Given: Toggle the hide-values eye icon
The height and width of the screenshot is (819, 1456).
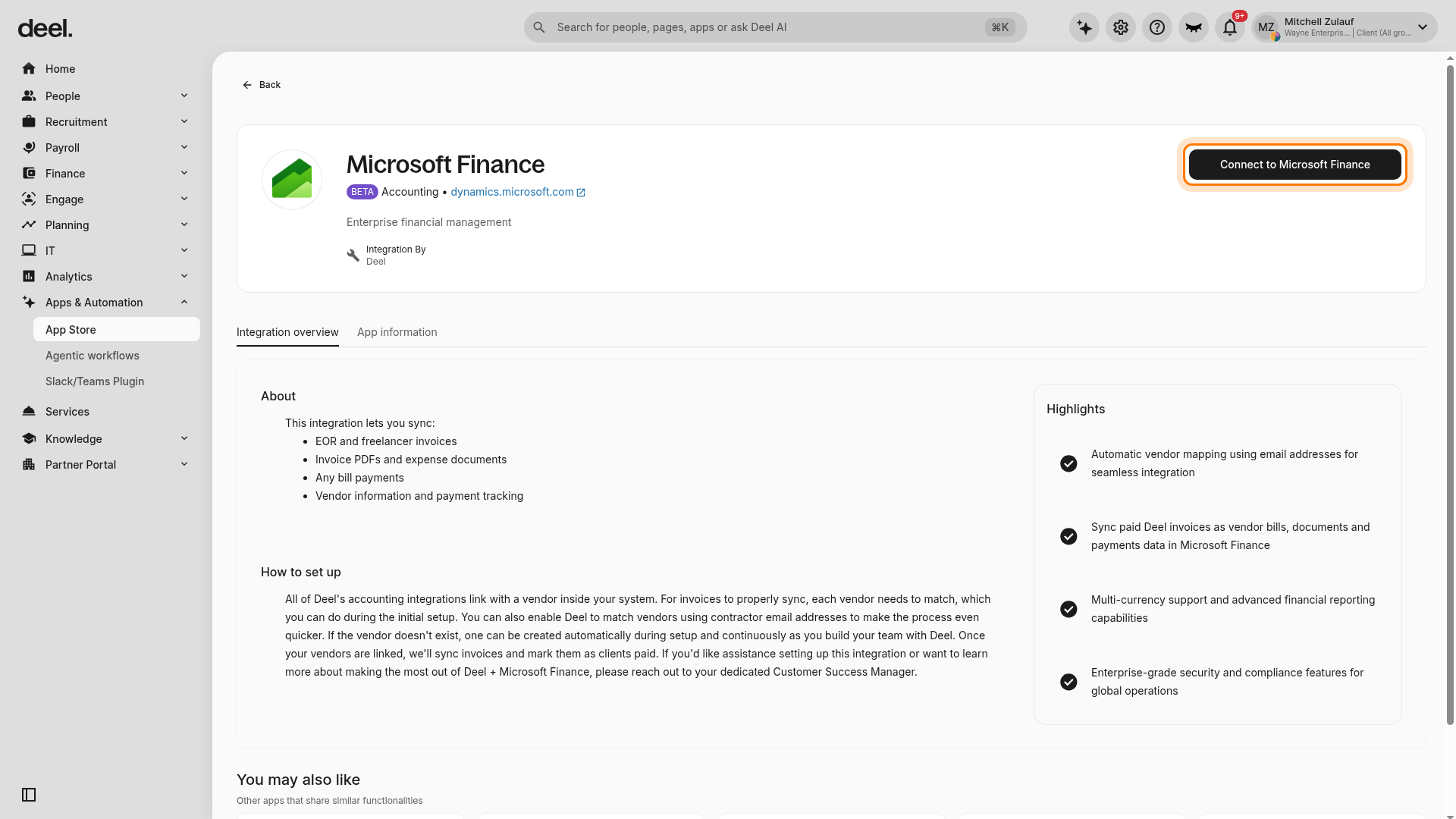Looking at the screenshot, I should pos(1194,27).
